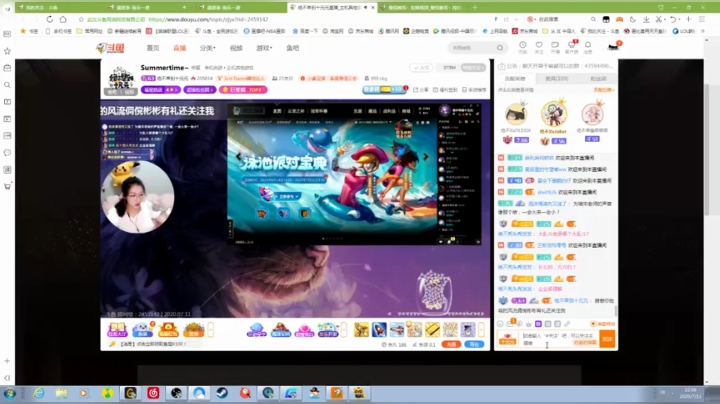Click the link icon in chat toolbar

[567, 324]
